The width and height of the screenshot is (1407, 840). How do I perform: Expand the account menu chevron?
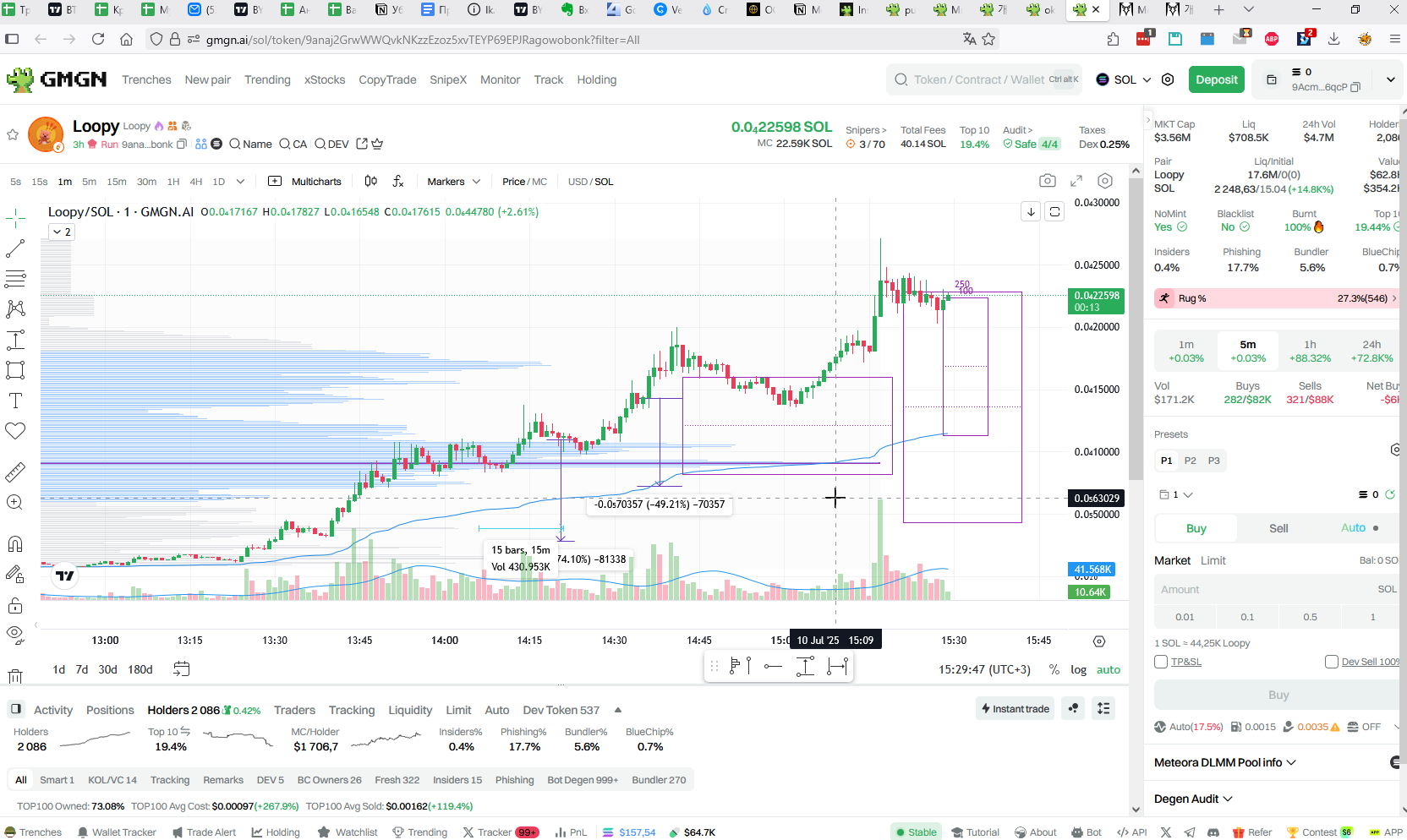(1391, 79)
